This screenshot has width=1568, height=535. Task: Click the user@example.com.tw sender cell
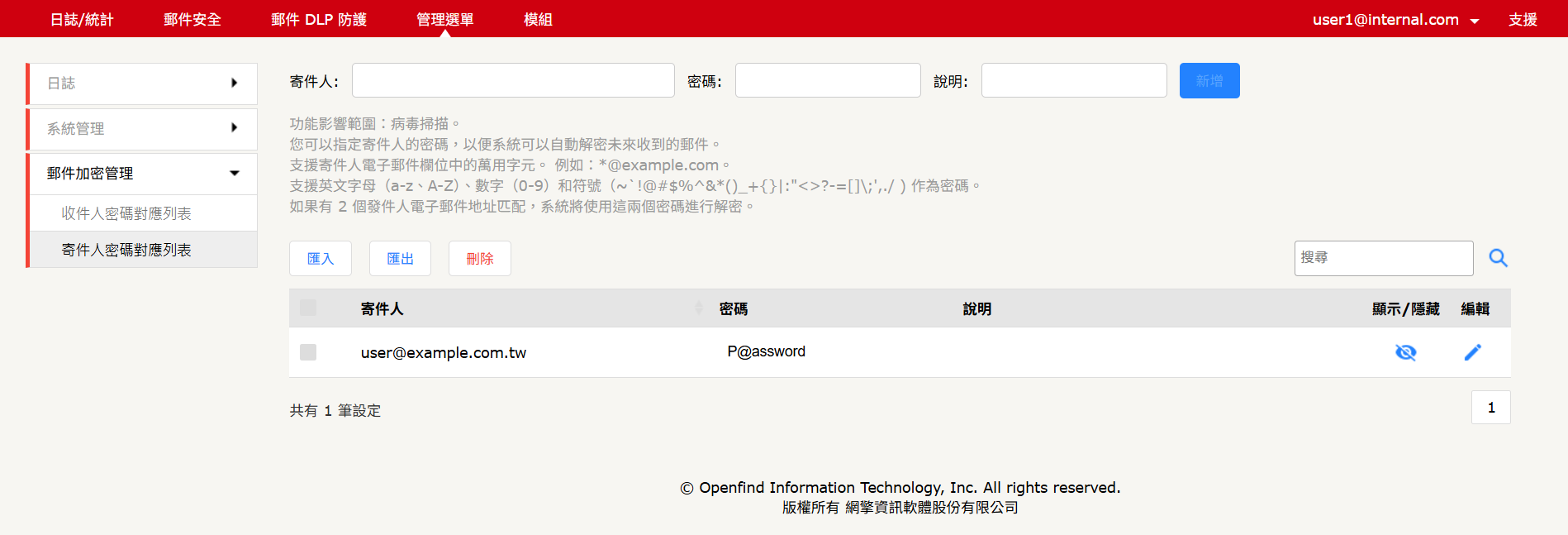pos(444,352)
